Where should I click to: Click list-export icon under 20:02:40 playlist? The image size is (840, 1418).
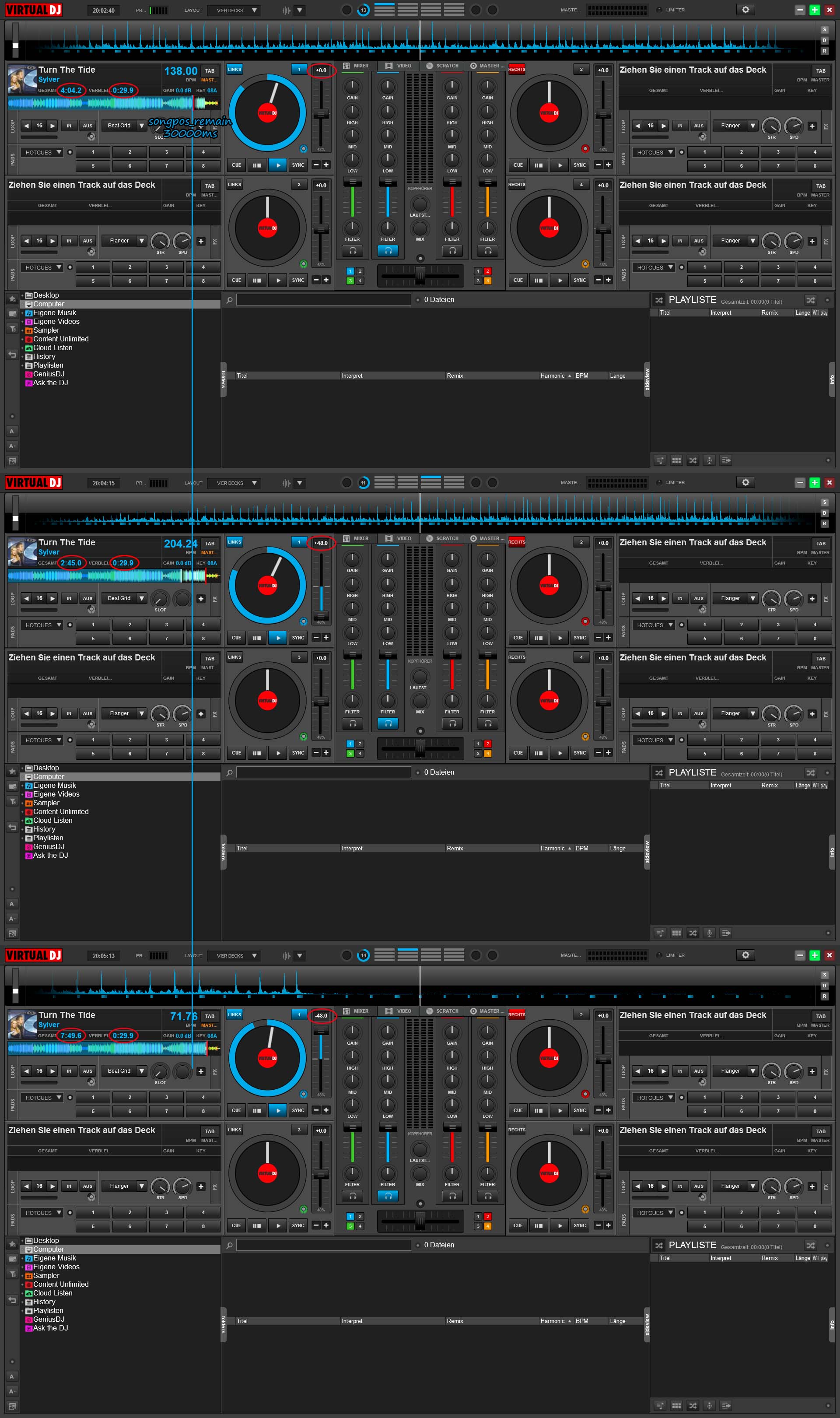pos(726,460)
